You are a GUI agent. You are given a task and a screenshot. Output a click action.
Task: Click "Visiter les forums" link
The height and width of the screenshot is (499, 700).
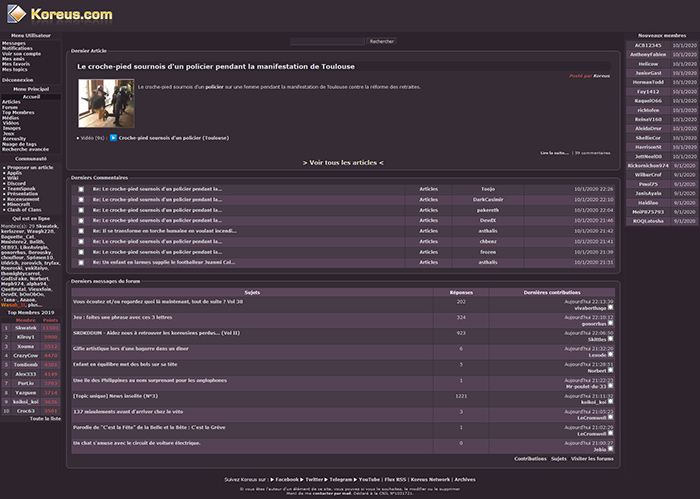point(592,458)
